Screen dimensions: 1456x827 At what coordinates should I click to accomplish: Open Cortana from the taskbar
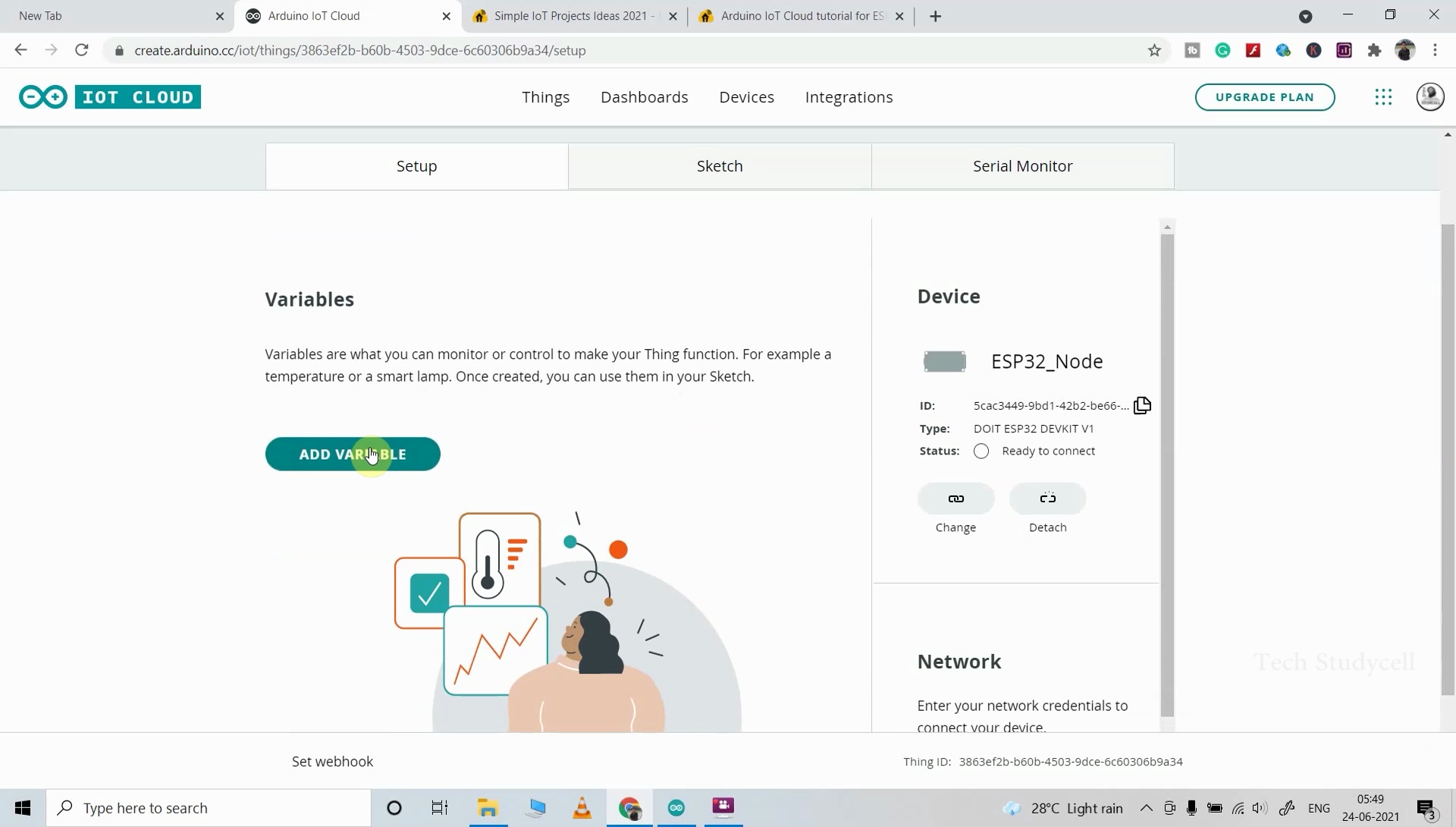(394, 808)
